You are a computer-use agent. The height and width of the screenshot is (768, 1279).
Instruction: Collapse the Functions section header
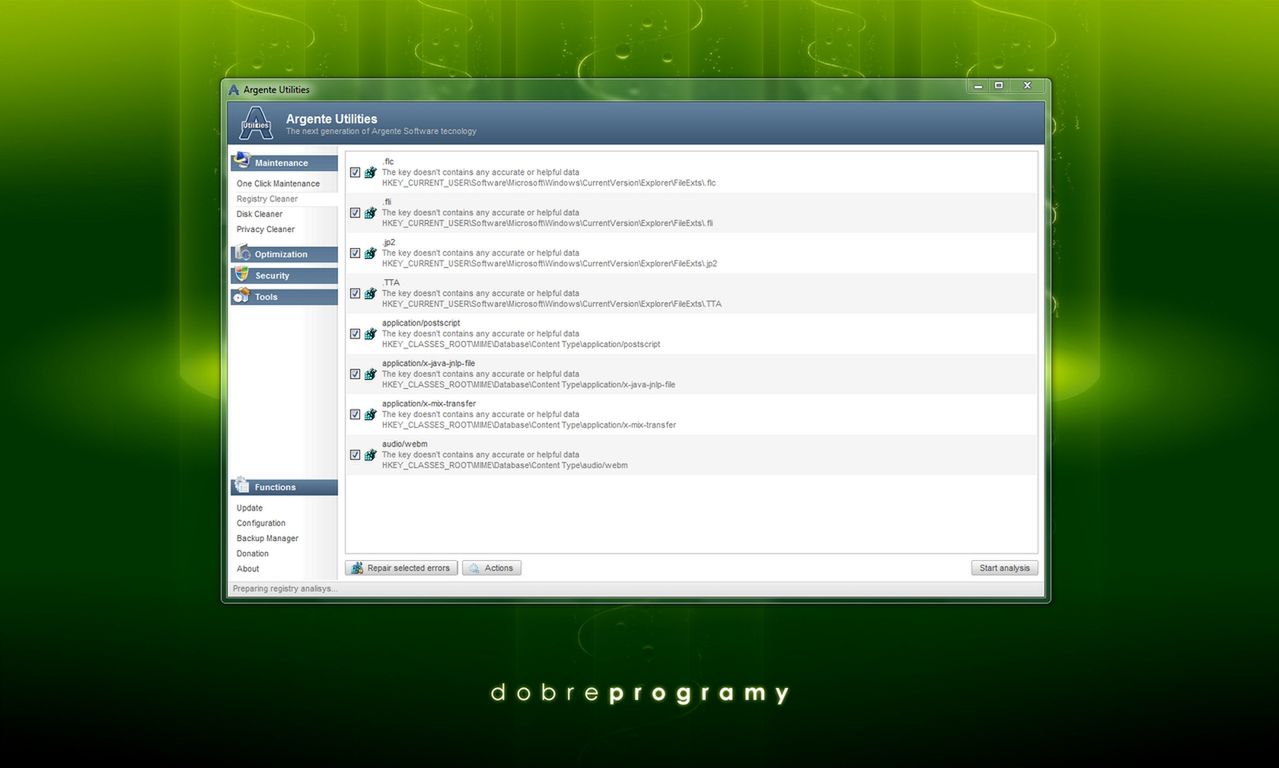(x=284, y=487)
